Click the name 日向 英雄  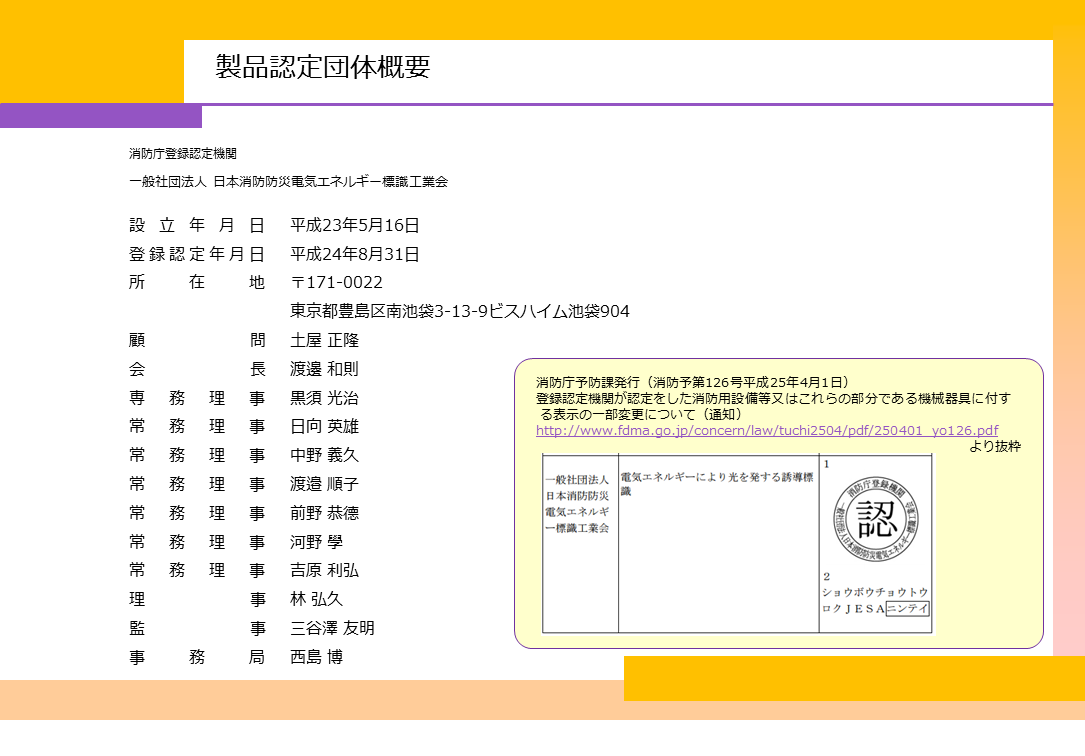[324, 427]
